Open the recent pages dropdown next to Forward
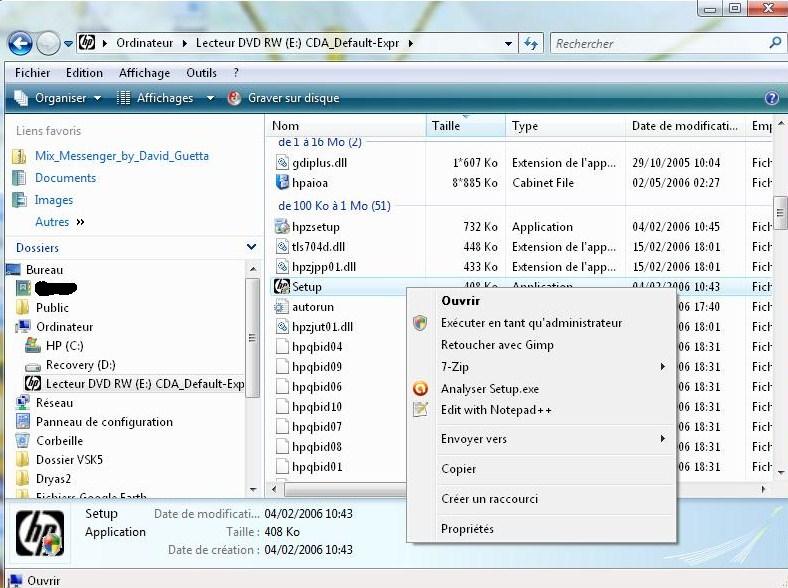 click(68, 44)
